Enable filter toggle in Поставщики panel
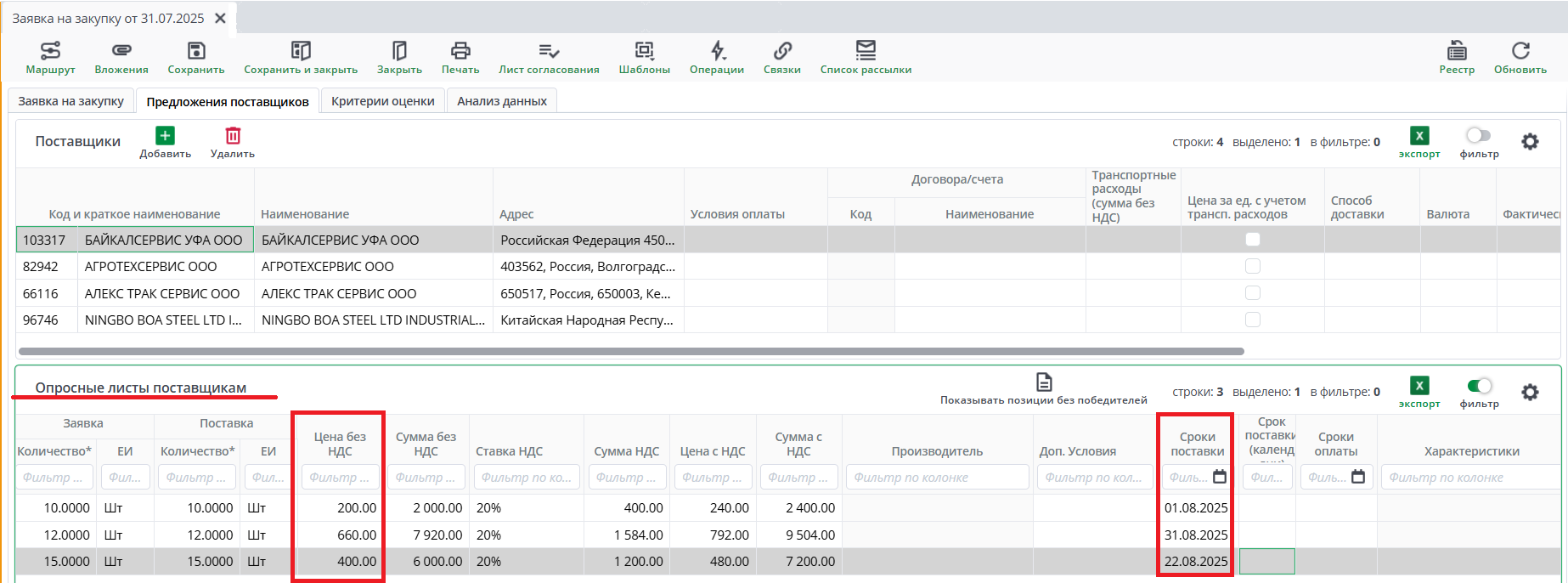1568x583 pixels. coord(1478,136)
